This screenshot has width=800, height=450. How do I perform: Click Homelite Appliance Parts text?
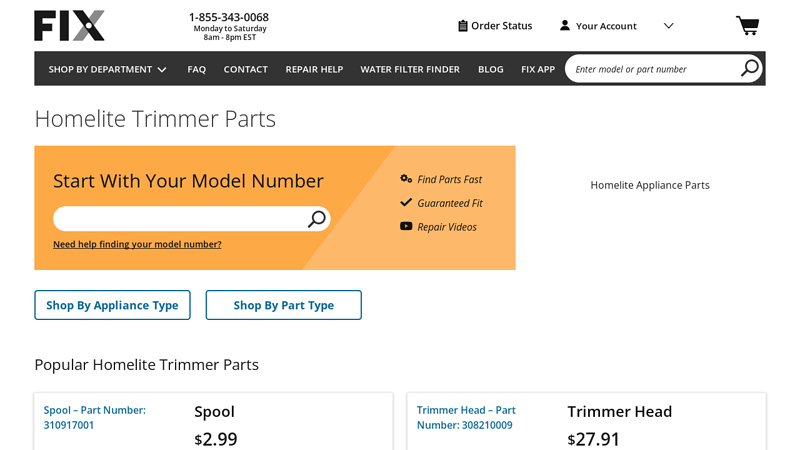point(650,185)
